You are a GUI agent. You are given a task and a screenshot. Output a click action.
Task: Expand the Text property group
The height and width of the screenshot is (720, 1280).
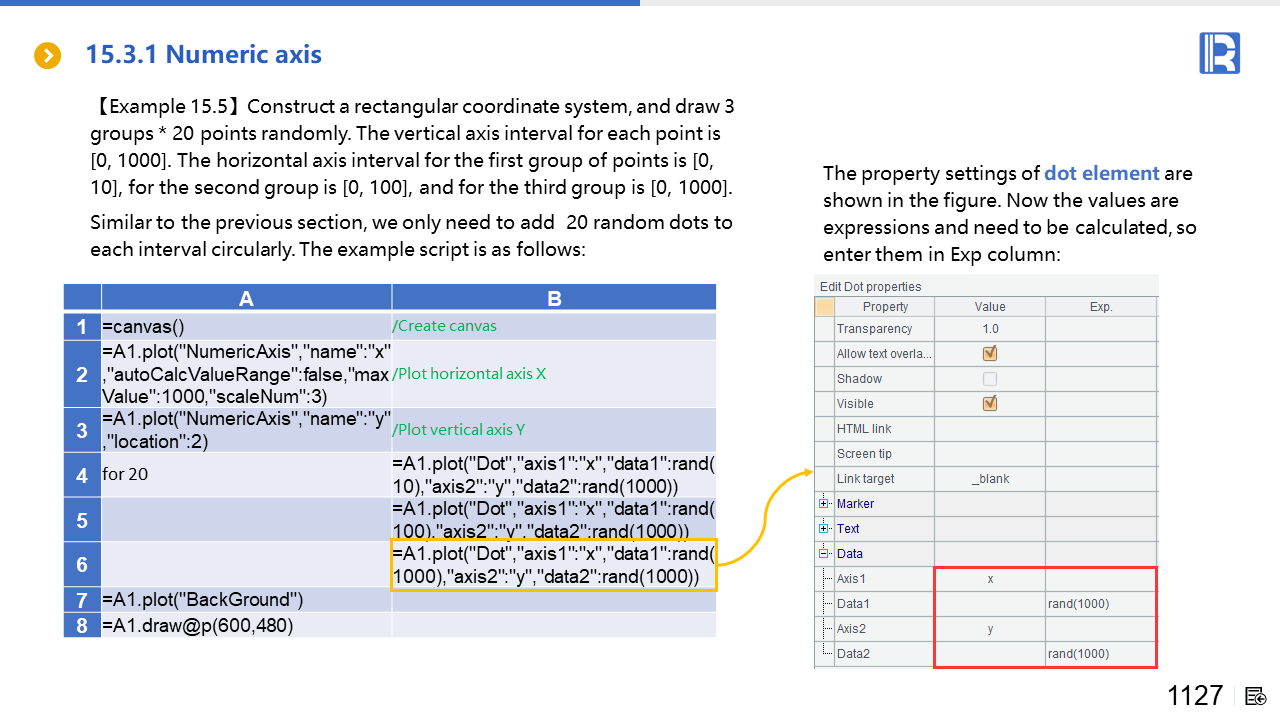[x=824, y=528]
